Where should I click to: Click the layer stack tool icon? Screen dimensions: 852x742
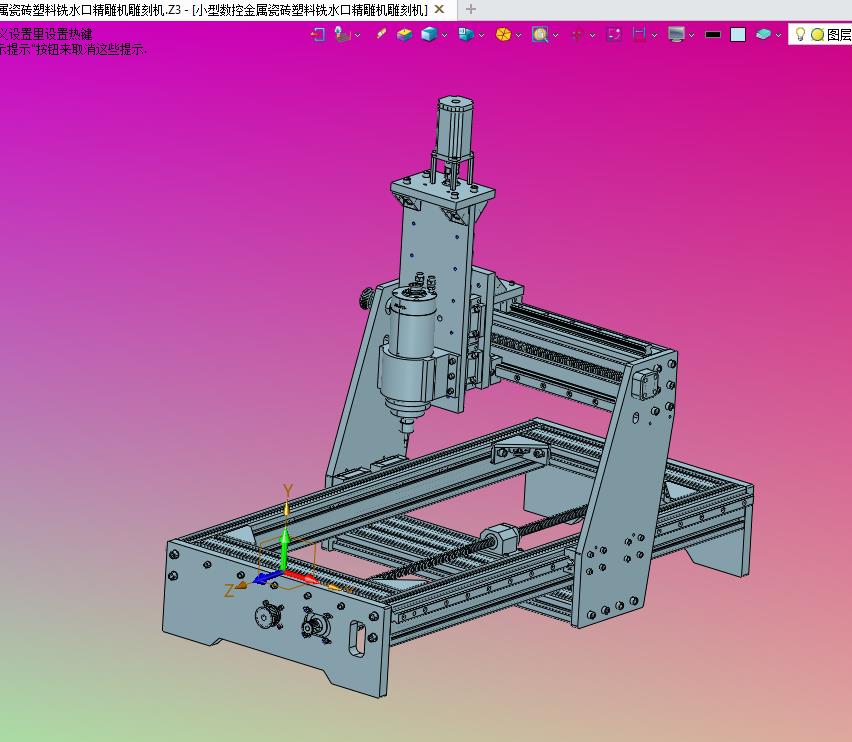click(342, 35)
